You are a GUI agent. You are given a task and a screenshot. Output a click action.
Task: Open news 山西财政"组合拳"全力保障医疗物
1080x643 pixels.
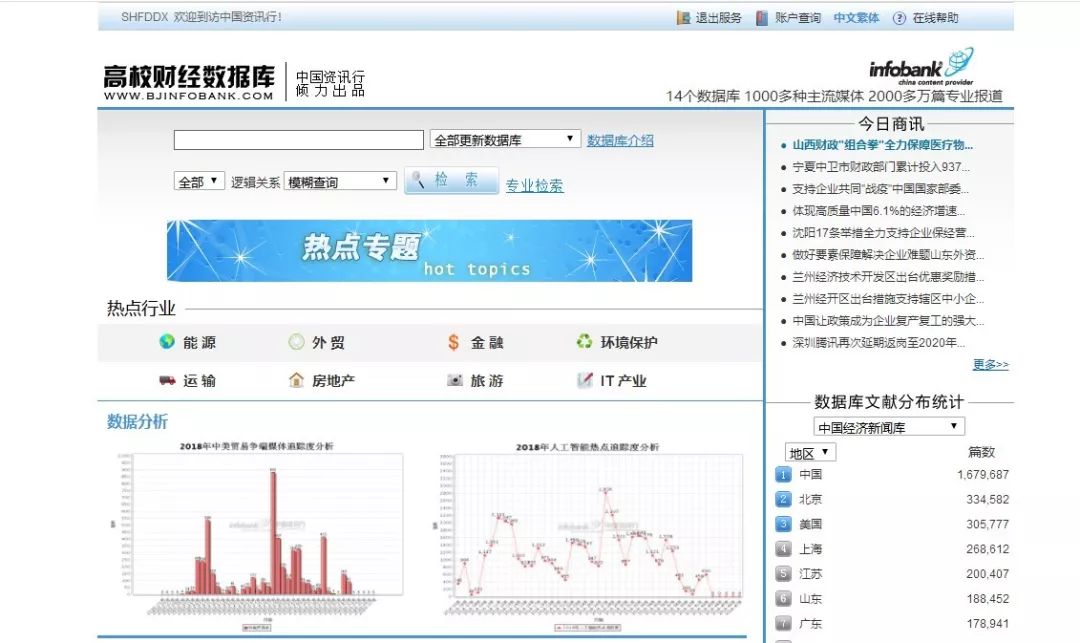click(x=882, y=145)
